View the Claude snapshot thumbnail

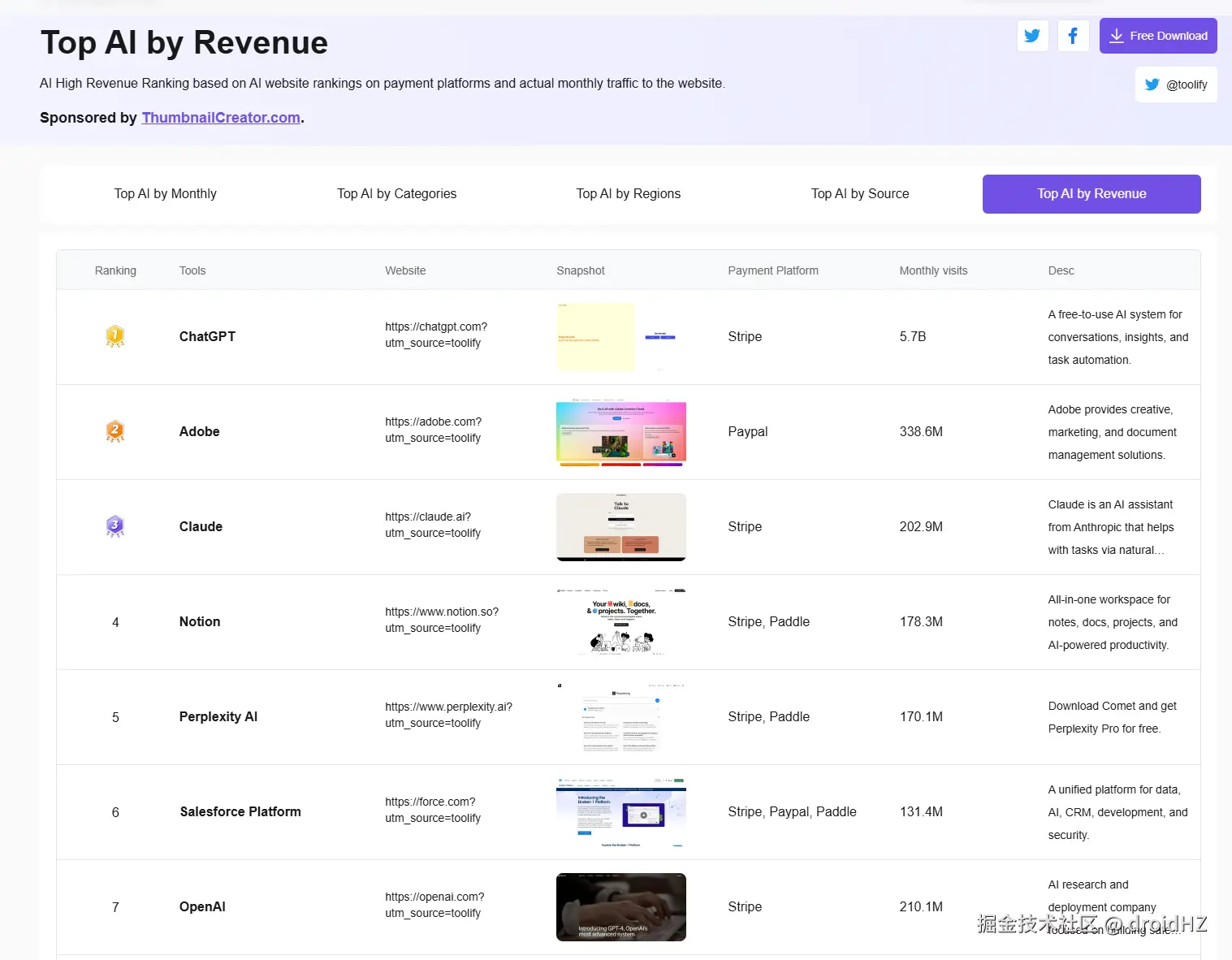pyautogui.click(x=621, y=527)
